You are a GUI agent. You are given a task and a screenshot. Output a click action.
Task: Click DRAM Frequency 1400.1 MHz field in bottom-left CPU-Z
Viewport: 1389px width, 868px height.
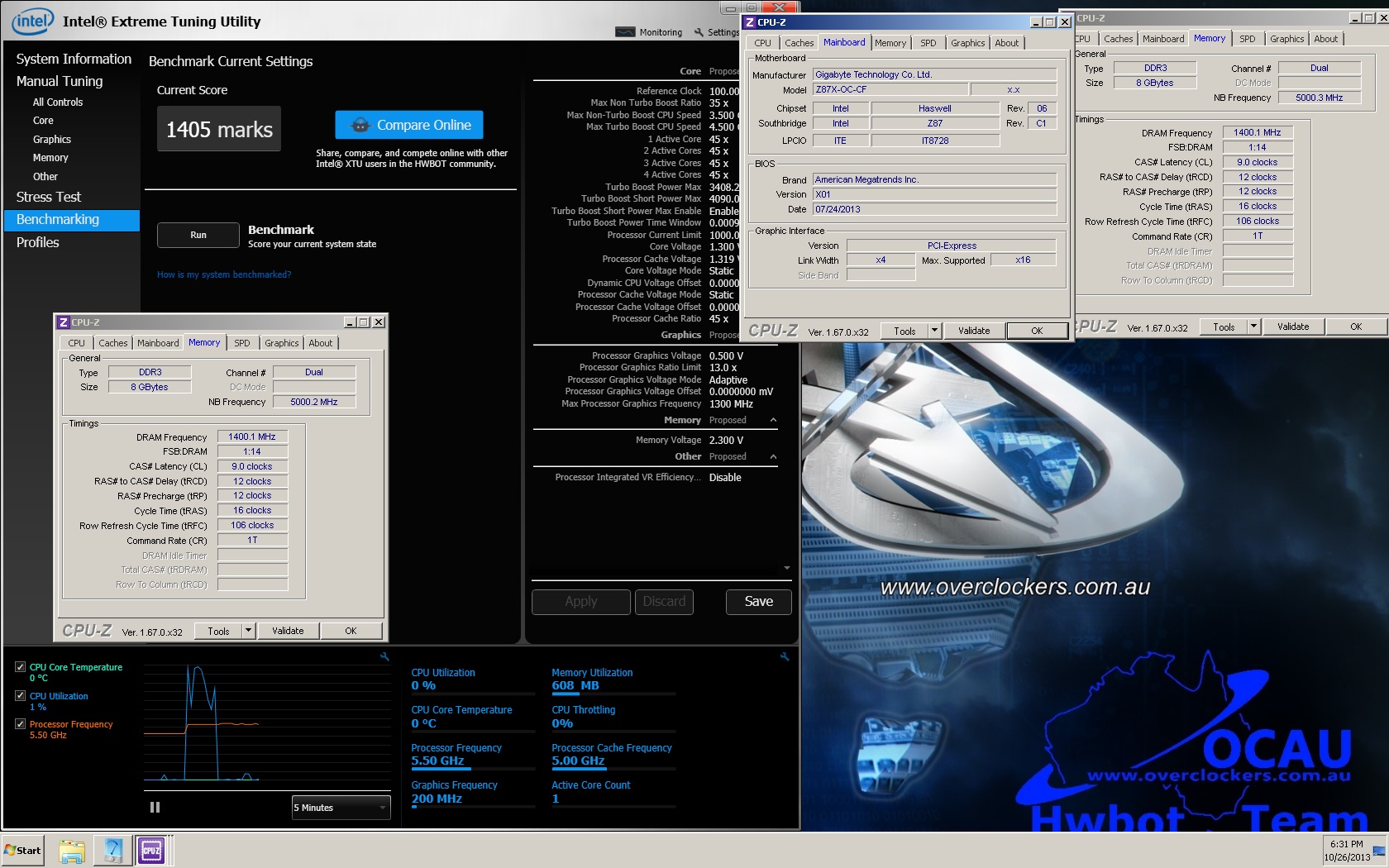click(252, 436)
